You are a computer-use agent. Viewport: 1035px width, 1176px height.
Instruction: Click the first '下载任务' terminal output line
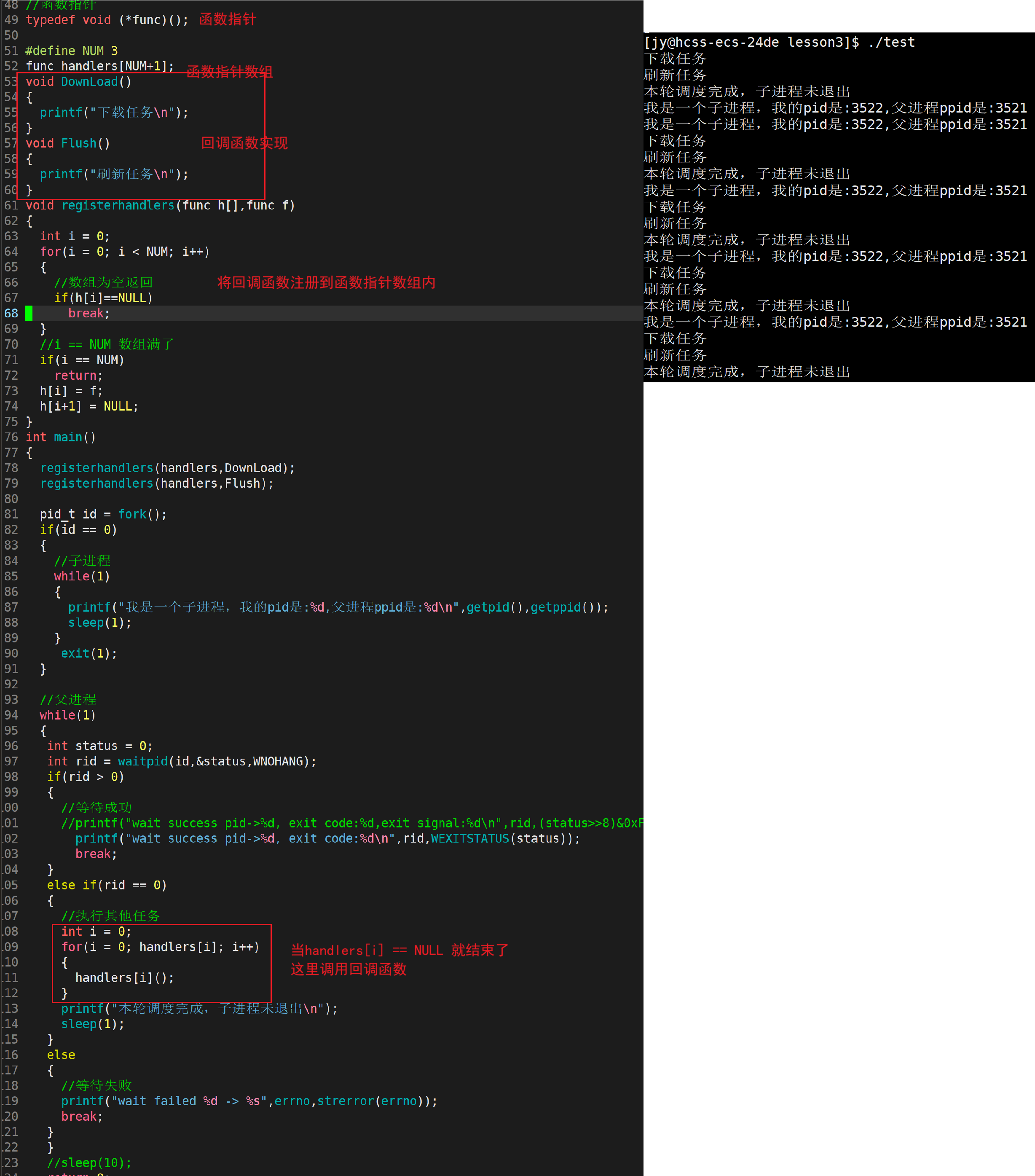[675, 59]
